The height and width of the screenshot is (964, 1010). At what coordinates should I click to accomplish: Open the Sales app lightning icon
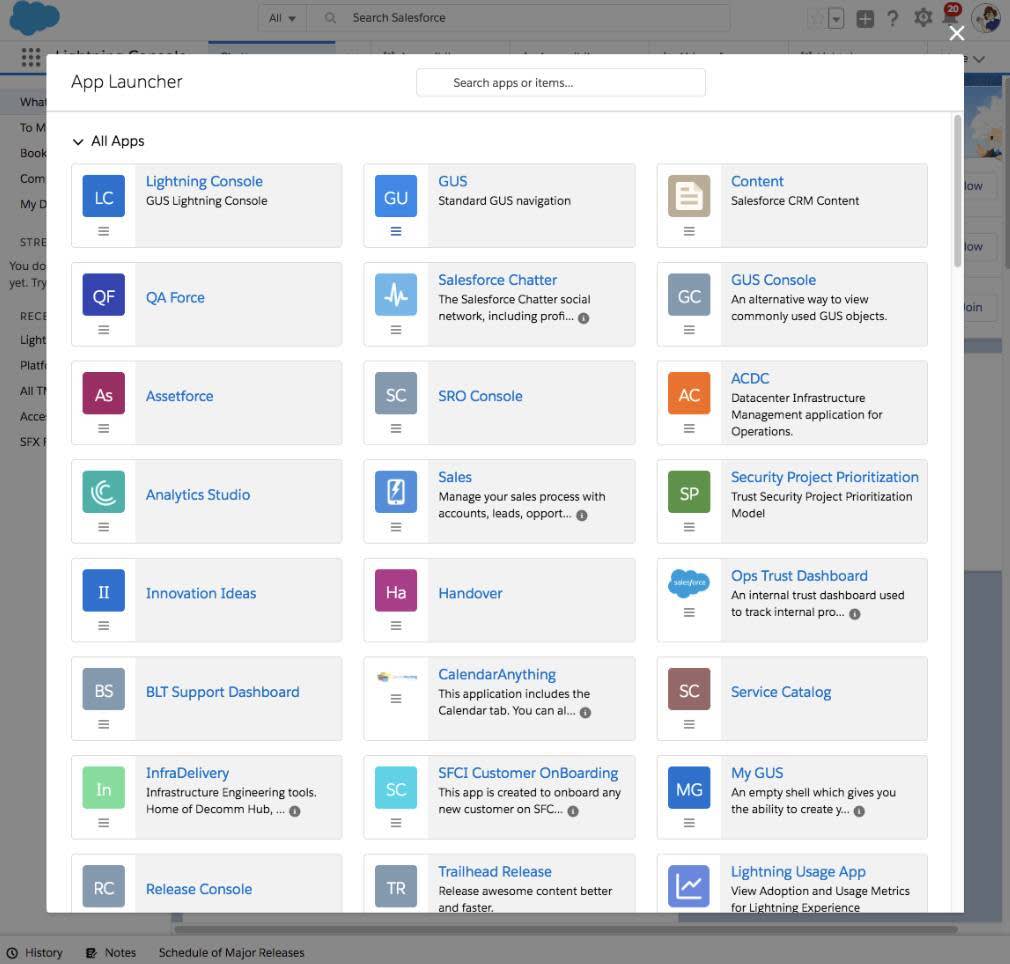click(x=395, y=492)
